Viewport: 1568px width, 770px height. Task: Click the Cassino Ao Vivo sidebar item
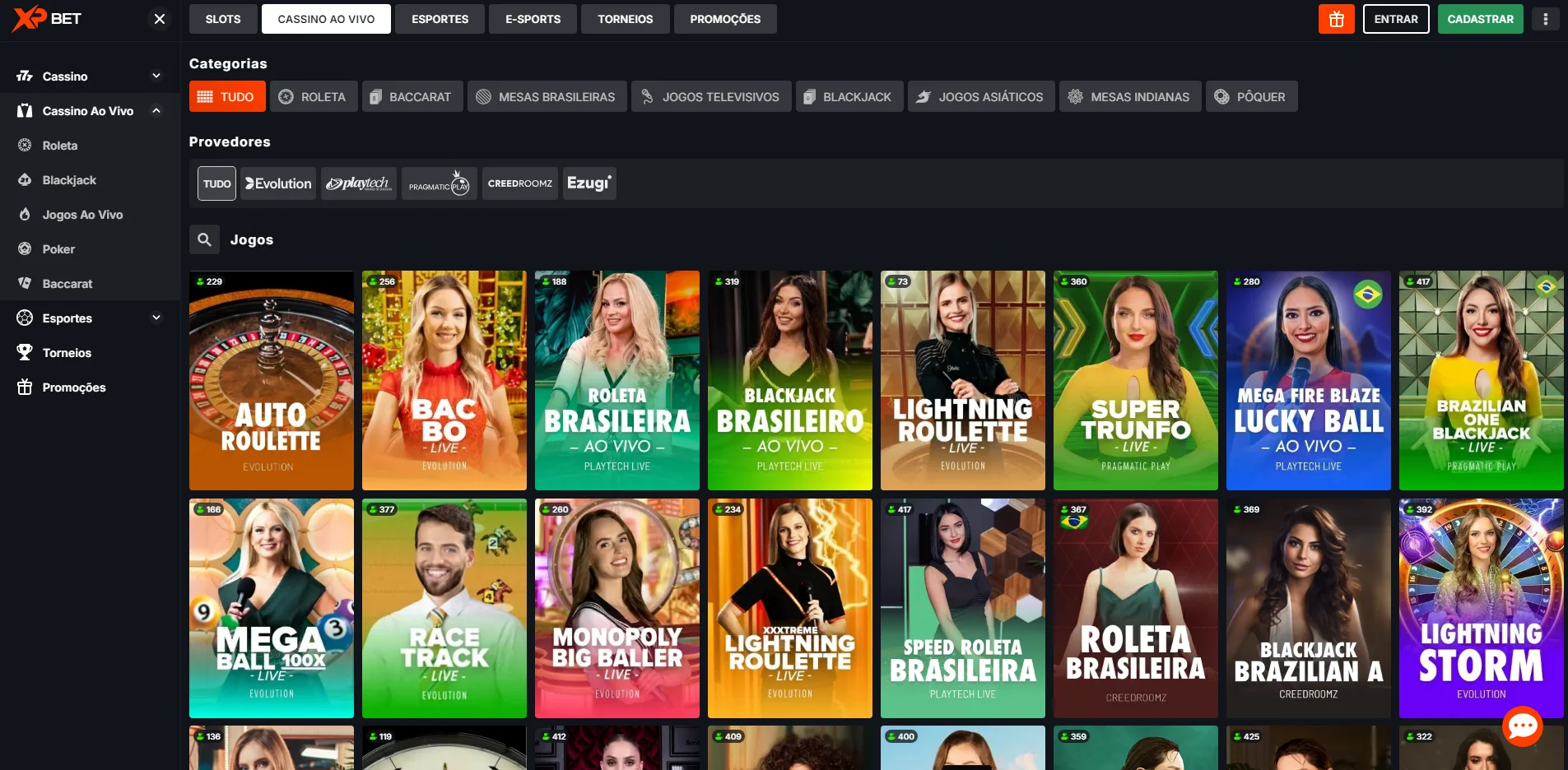[88, 111]
